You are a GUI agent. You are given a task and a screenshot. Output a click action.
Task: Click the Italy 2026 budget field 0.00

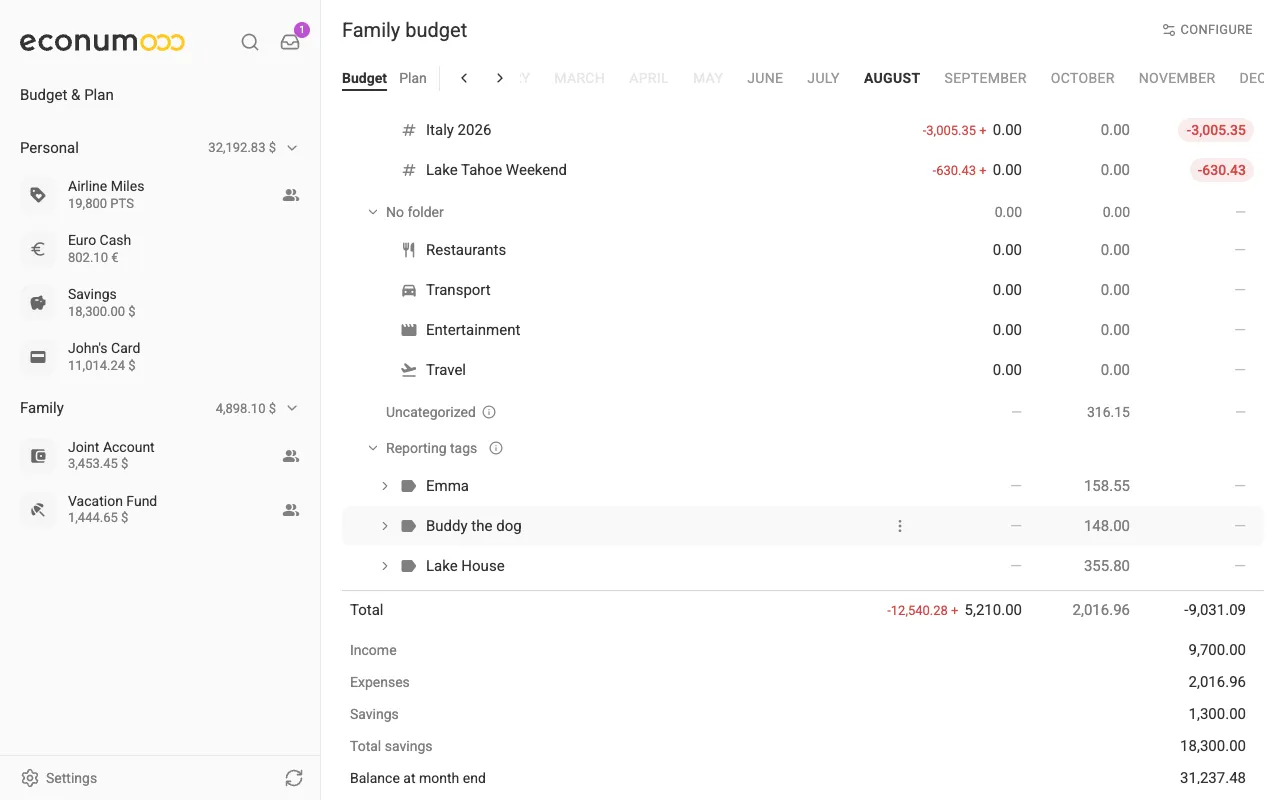coord(1007,130)
